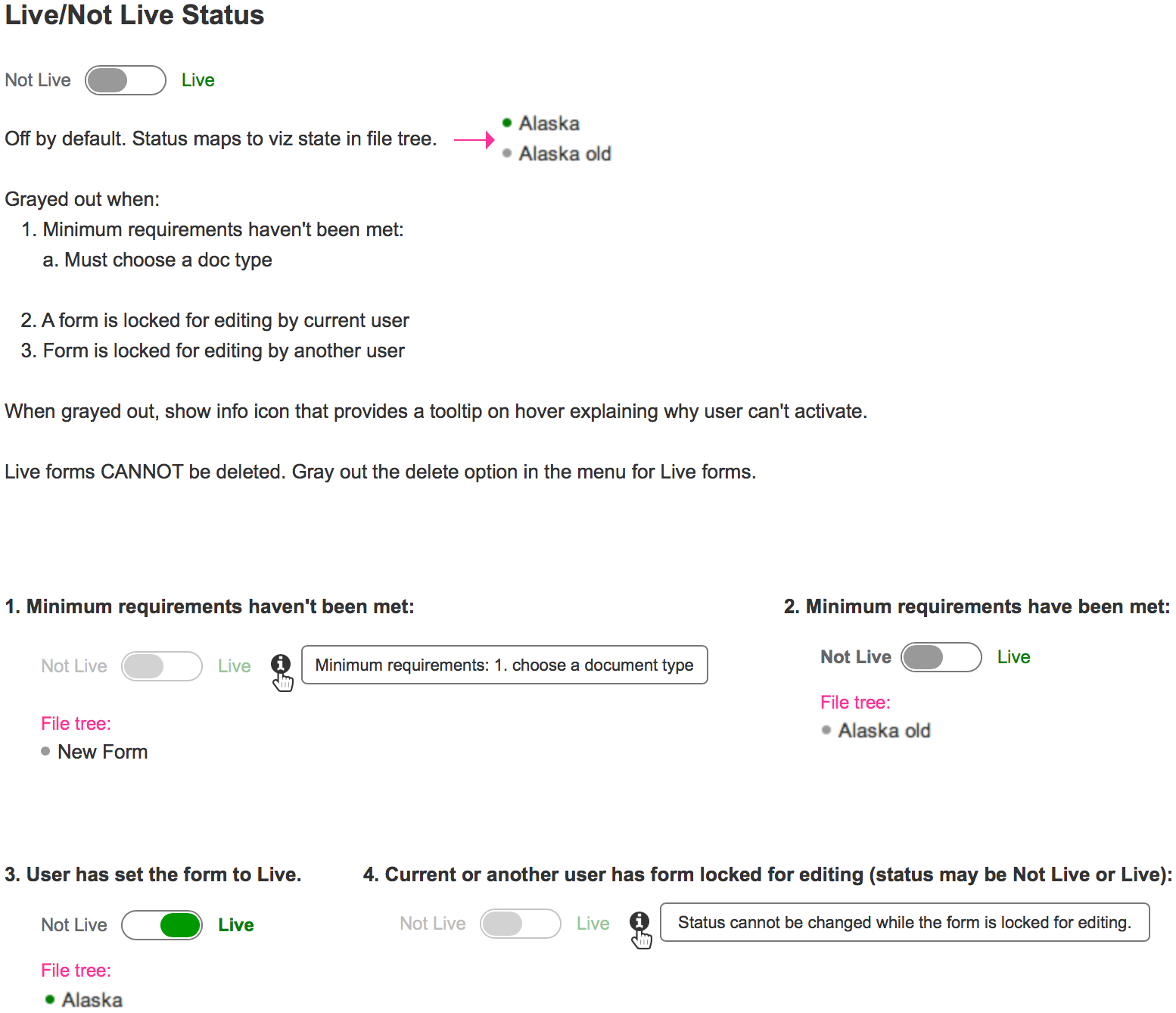Select Alaska old in section 2 file tree
This screenshot has height=1013, width=1176.
point(884,731)
